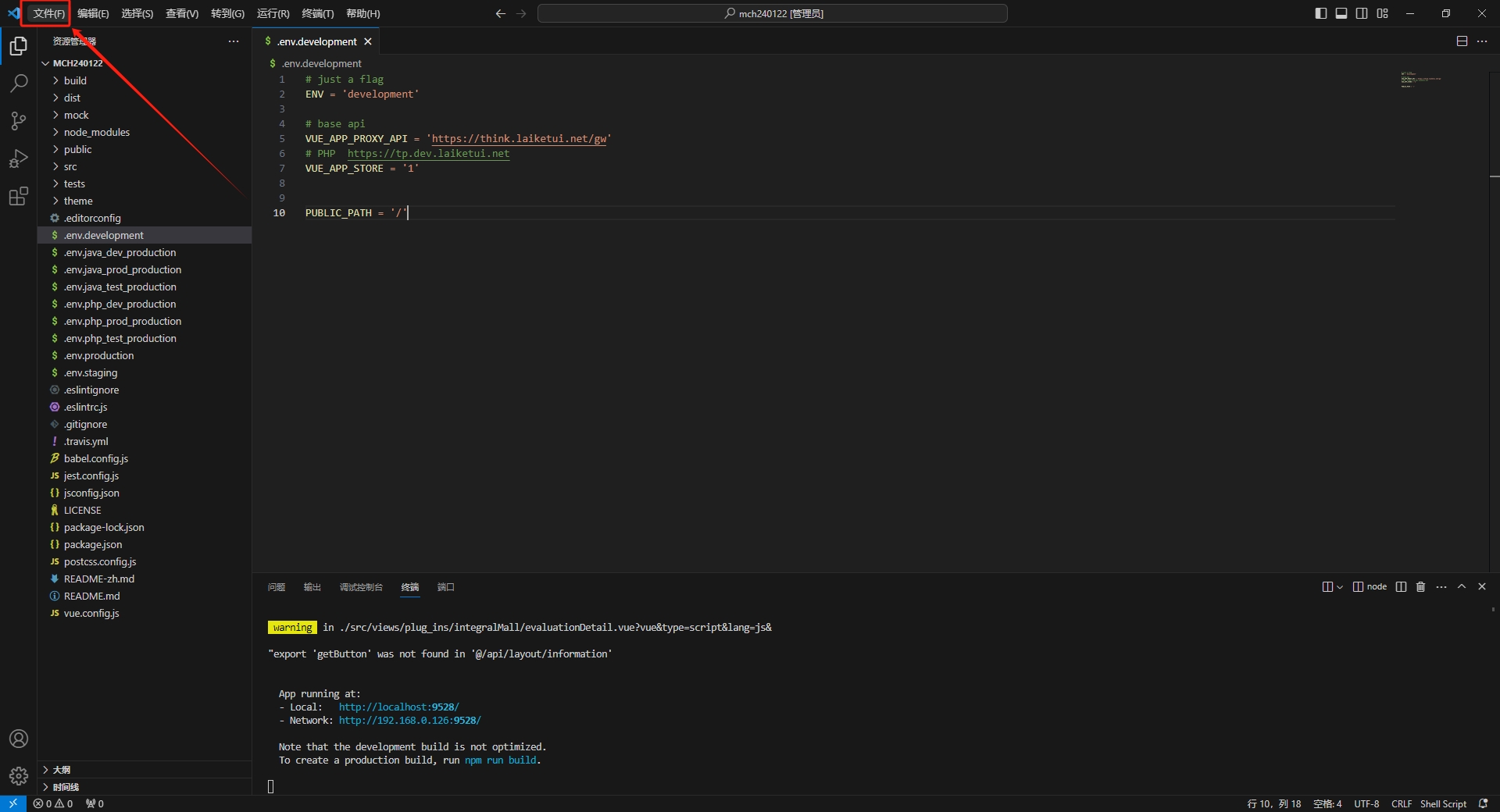Toggle the primary sidebar visibility
Screen dimensions: 1500x812
(x=1321, y=13)
